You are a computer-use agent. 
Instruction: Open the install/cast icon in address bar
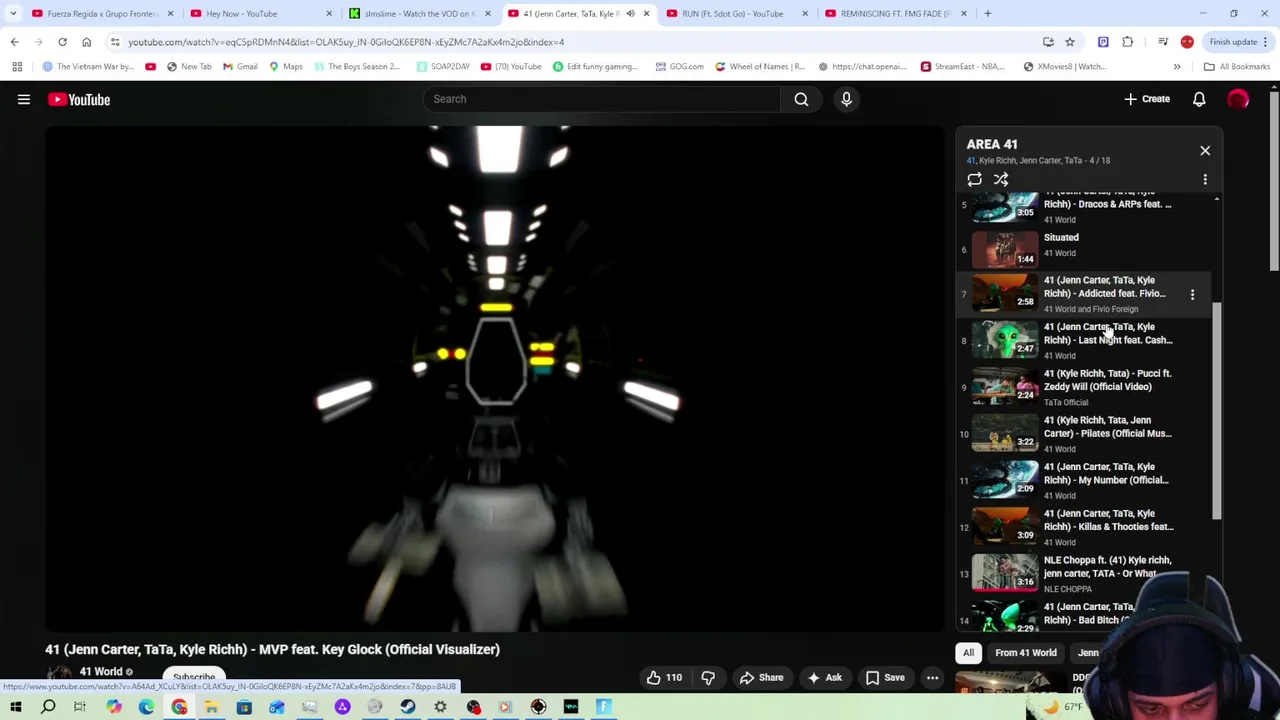click(x=1048, y=42)
